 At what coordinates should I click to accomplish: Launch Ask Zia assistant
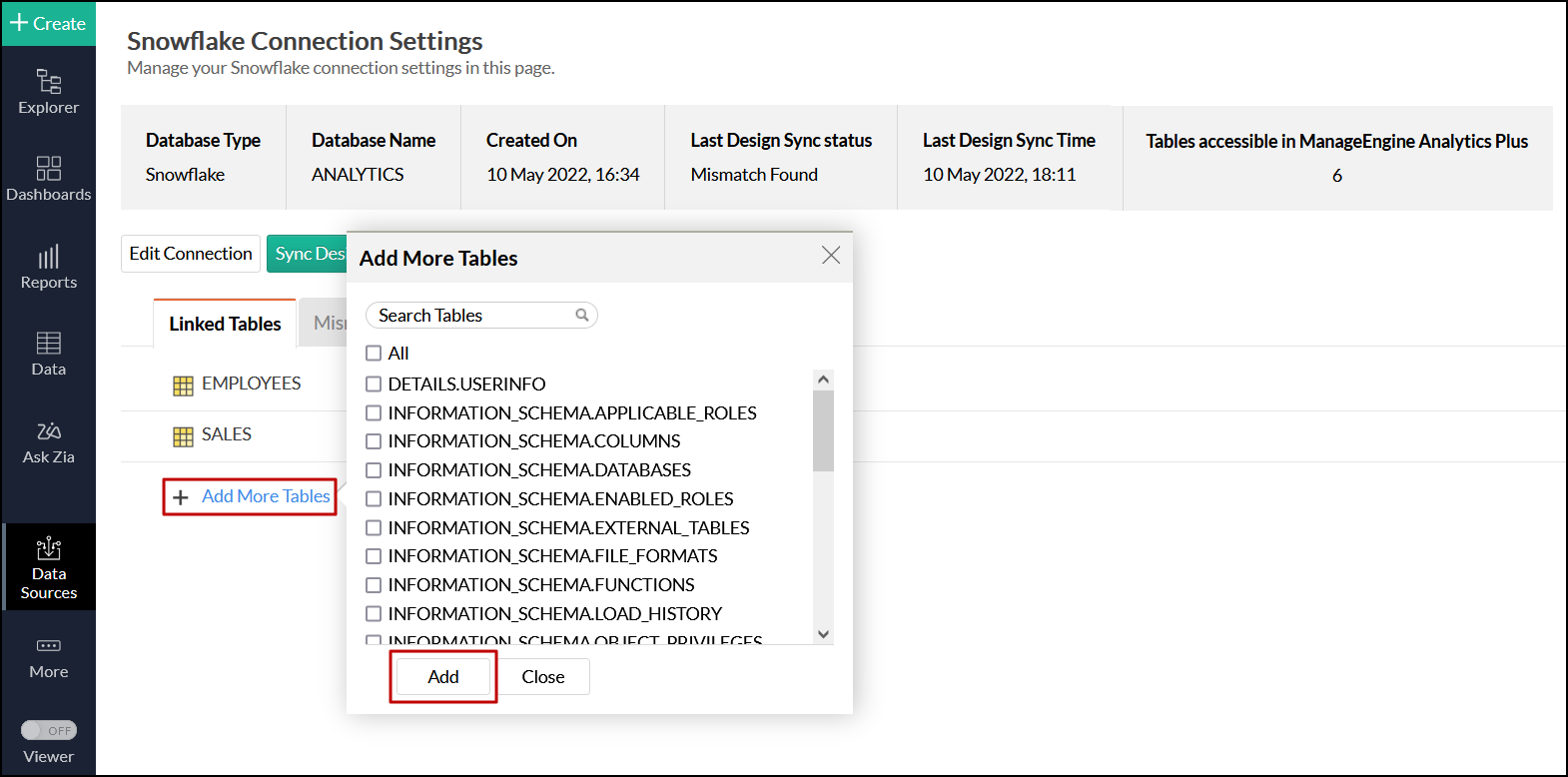point(48,431)
